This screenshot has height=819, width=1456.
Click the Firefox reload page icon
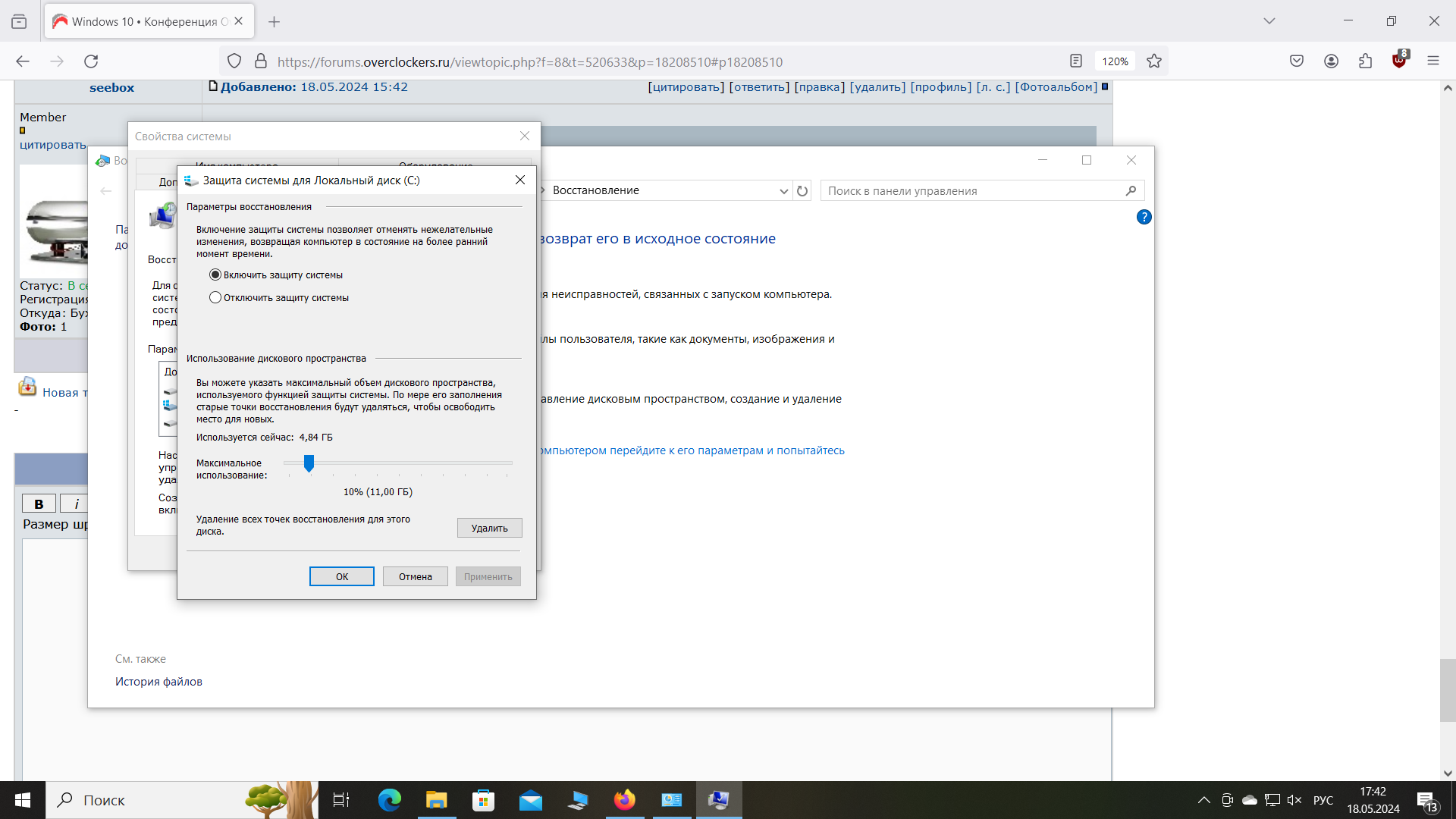point(91,61)
